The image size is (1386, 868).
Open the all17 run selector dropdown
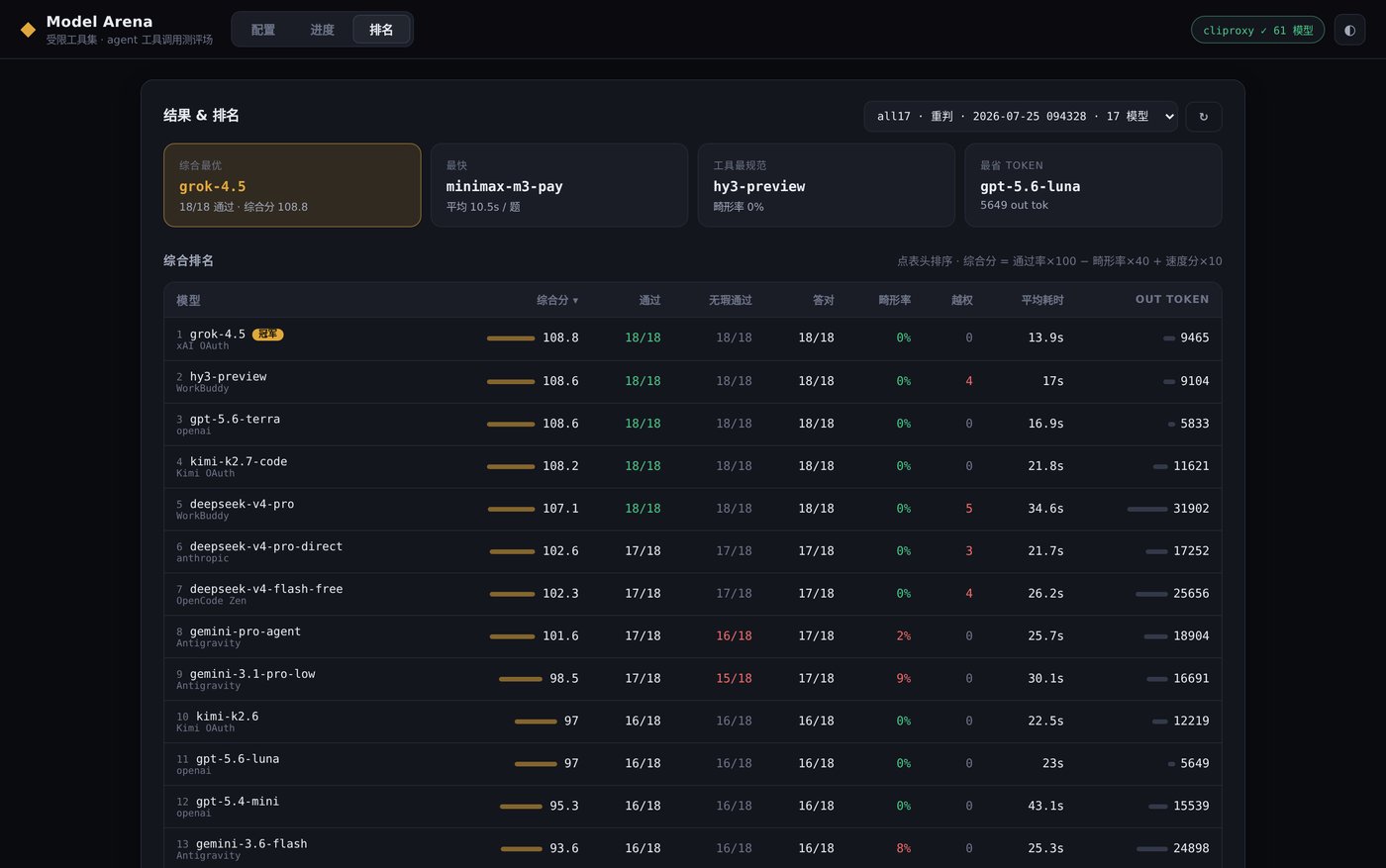coord(1021,117)
